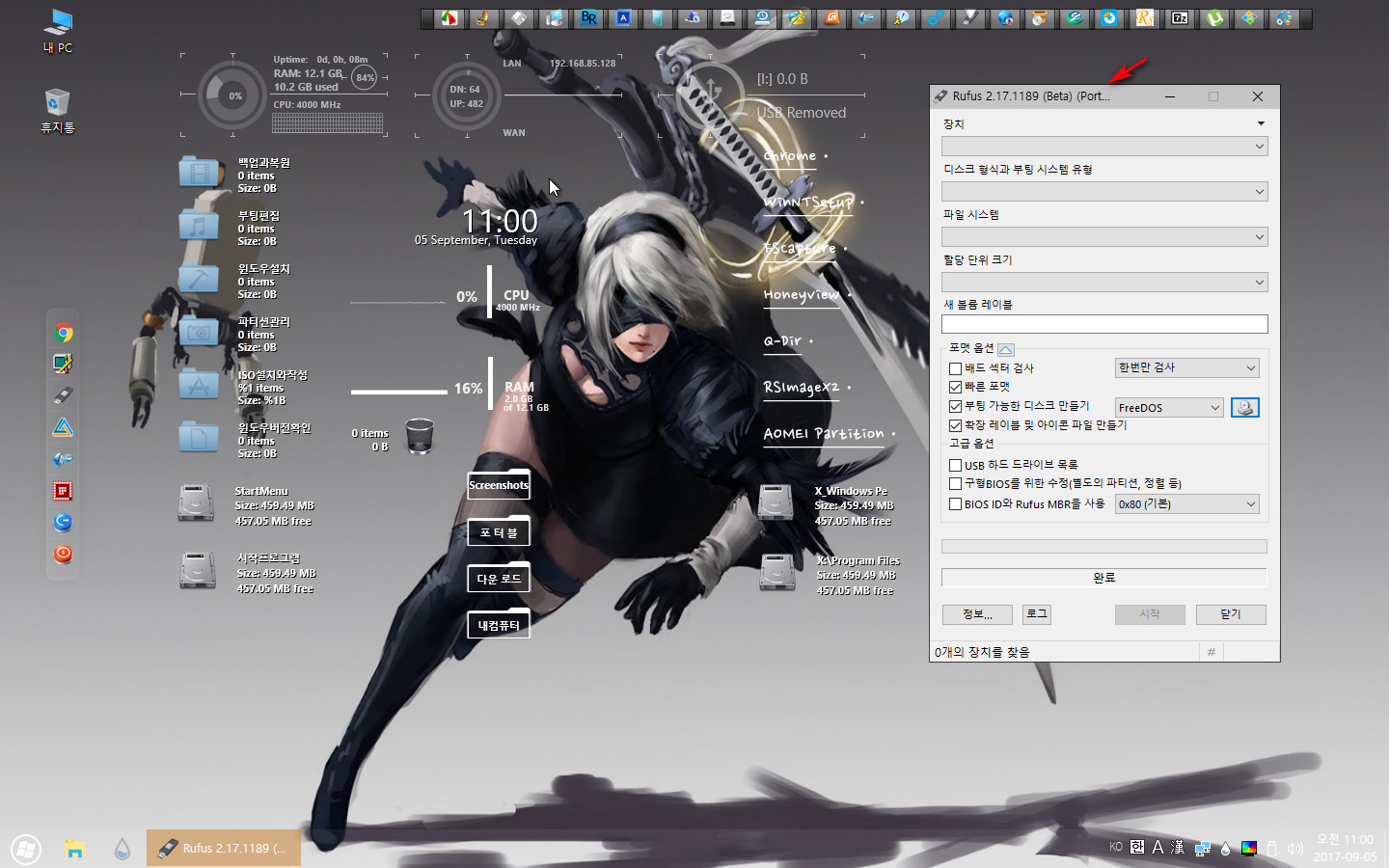Enable BIOS ID와 Rufus MBR을 사용 checkbox
Screen dimensions: 1389x868
(x=955, y=503)
